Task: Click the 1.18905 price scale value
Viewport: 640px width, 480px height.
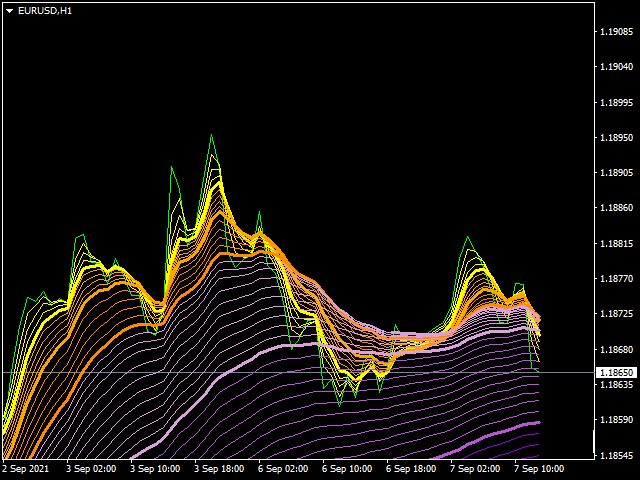Action: click(x=617, y=172)
